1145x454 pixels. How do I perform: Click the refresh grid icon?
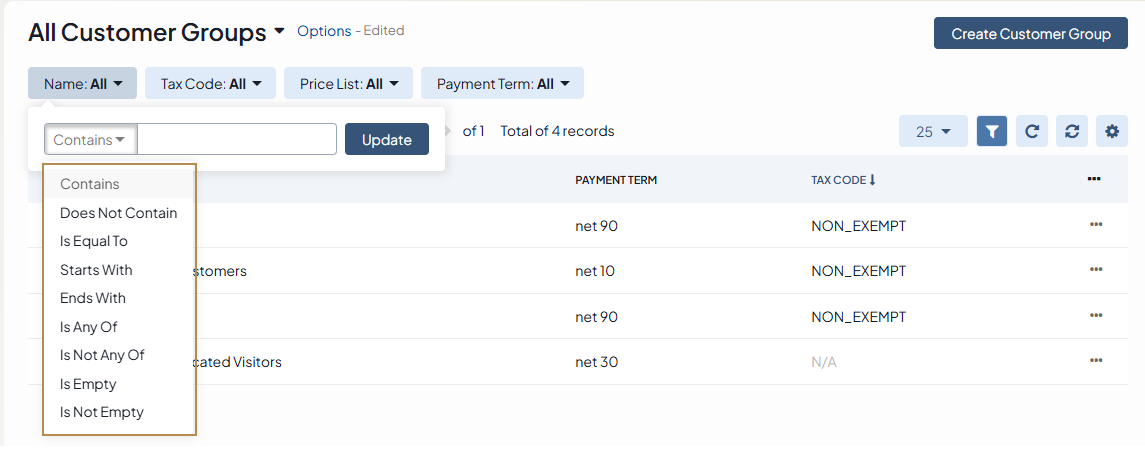pos(1032,131)
